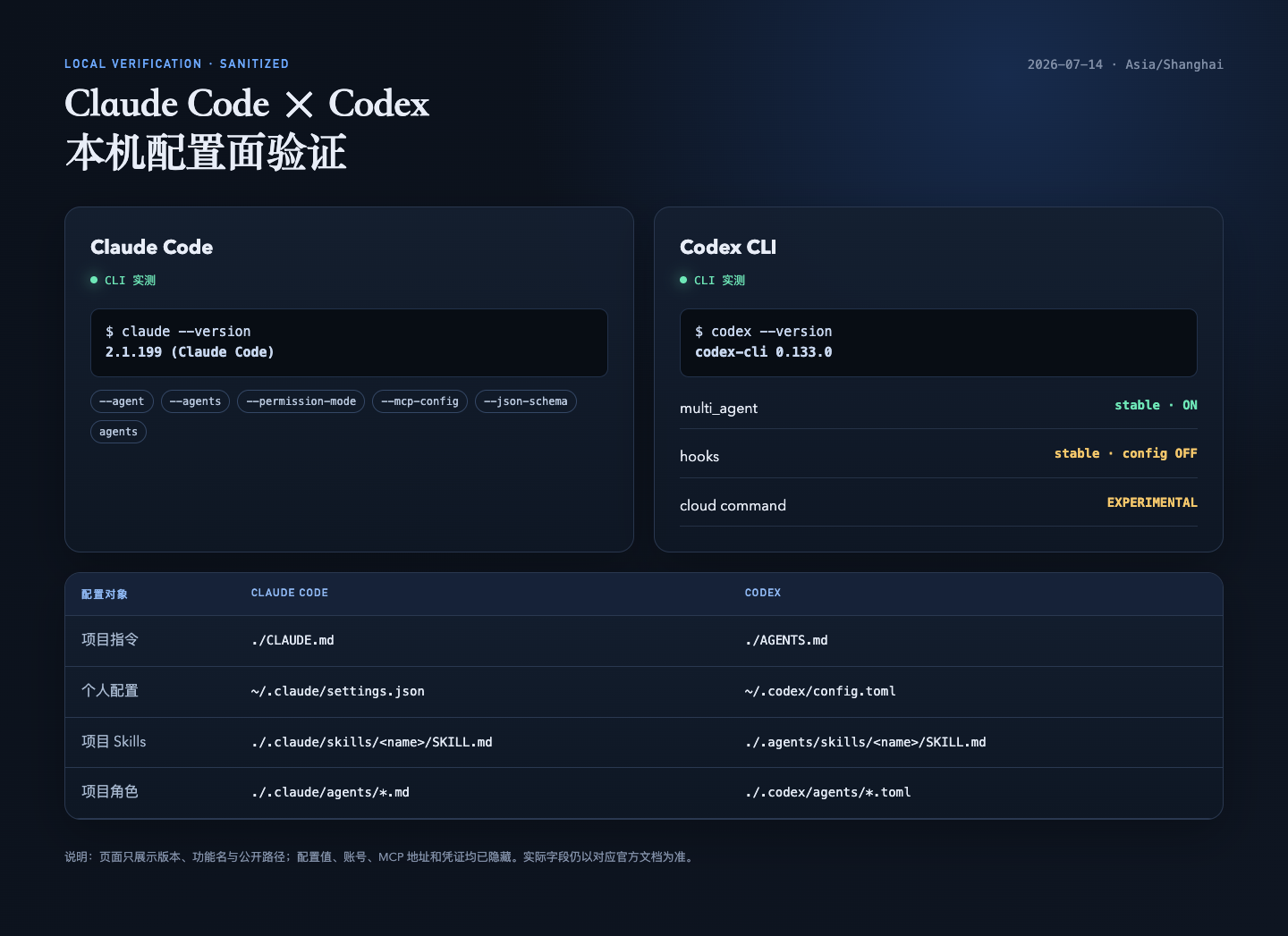The width and height of the screenshot is (1288, 936).
Task: Click the 'stable · ON' status
Action: pos(1156,405)
